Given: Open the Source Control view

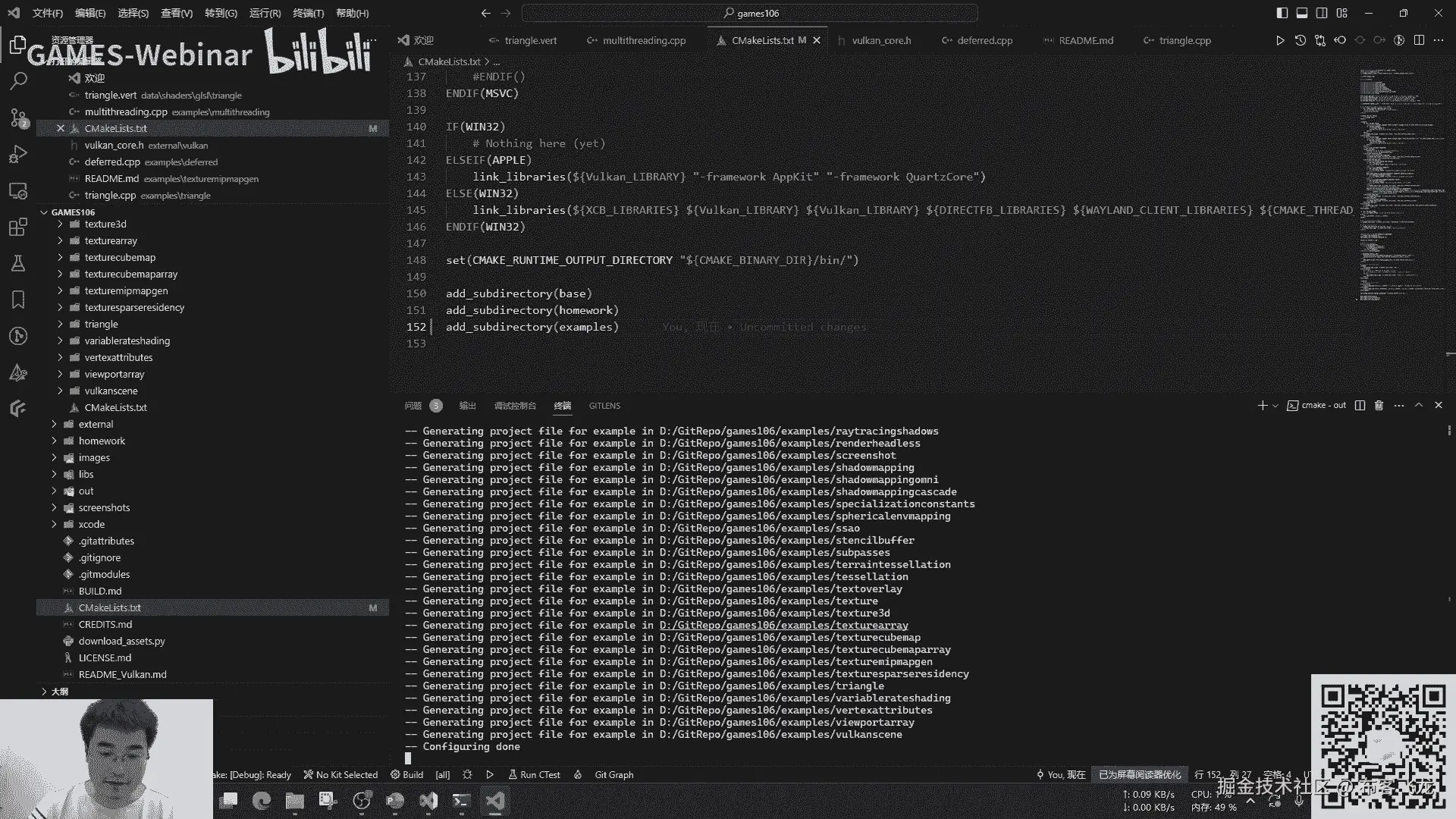Looking at the screenshot, I should 18,117.
